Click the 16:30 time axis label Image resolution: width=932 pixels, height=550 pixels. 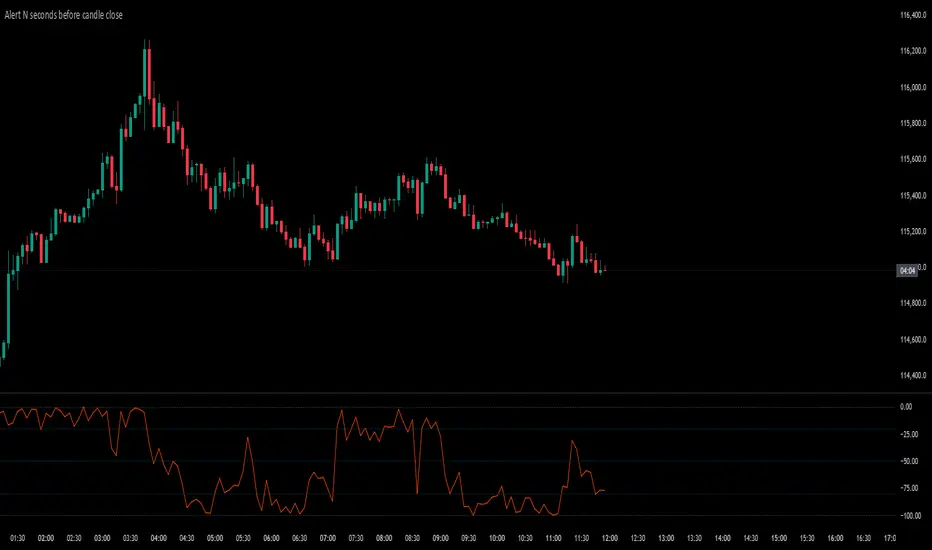coord(863,538)
